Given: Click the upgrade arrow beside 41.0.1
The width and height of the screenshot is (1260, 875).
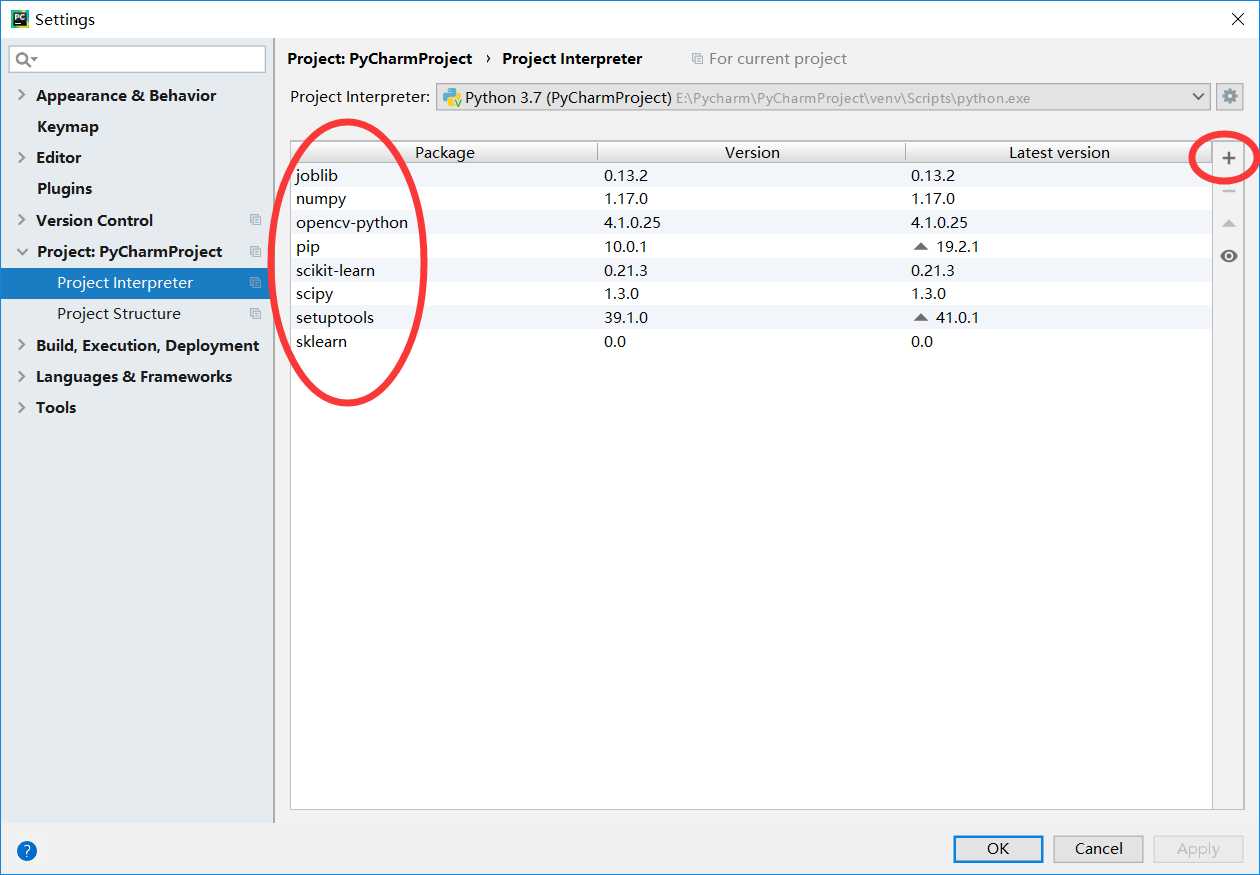Looking at the screenshot, I should (921, 318).
